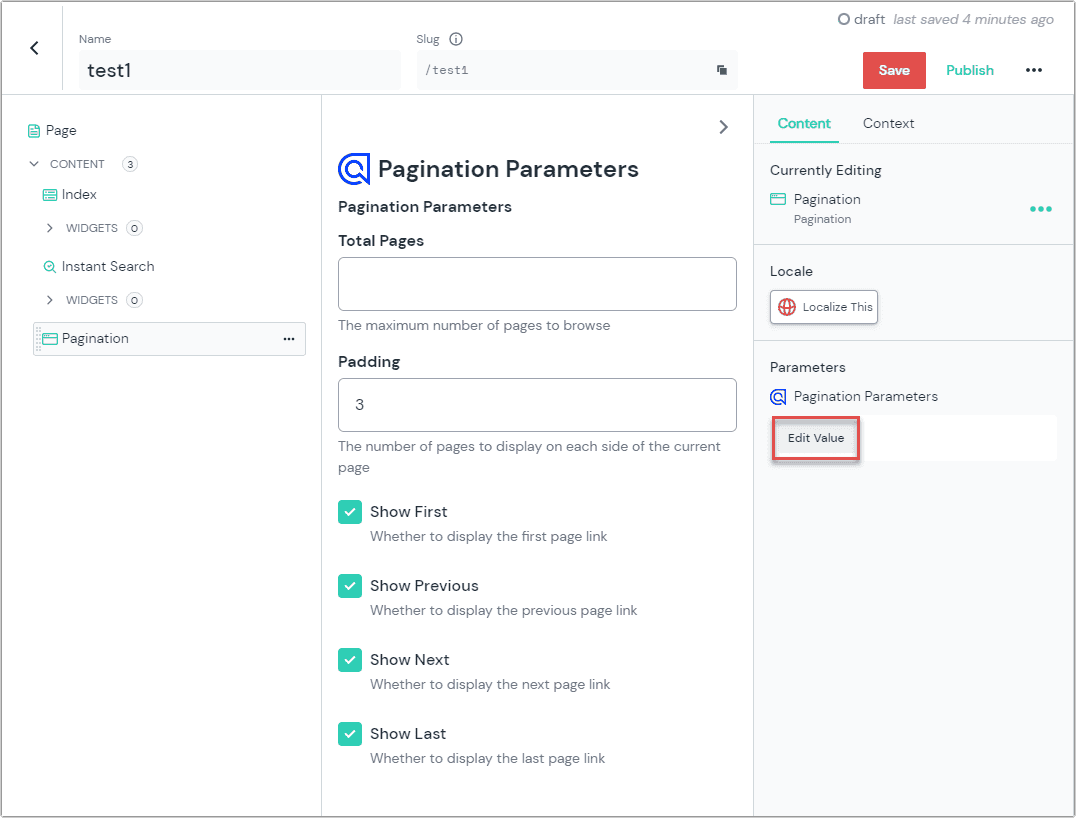
Task: Click the Slug info icon
Action: tap(456, 39)
